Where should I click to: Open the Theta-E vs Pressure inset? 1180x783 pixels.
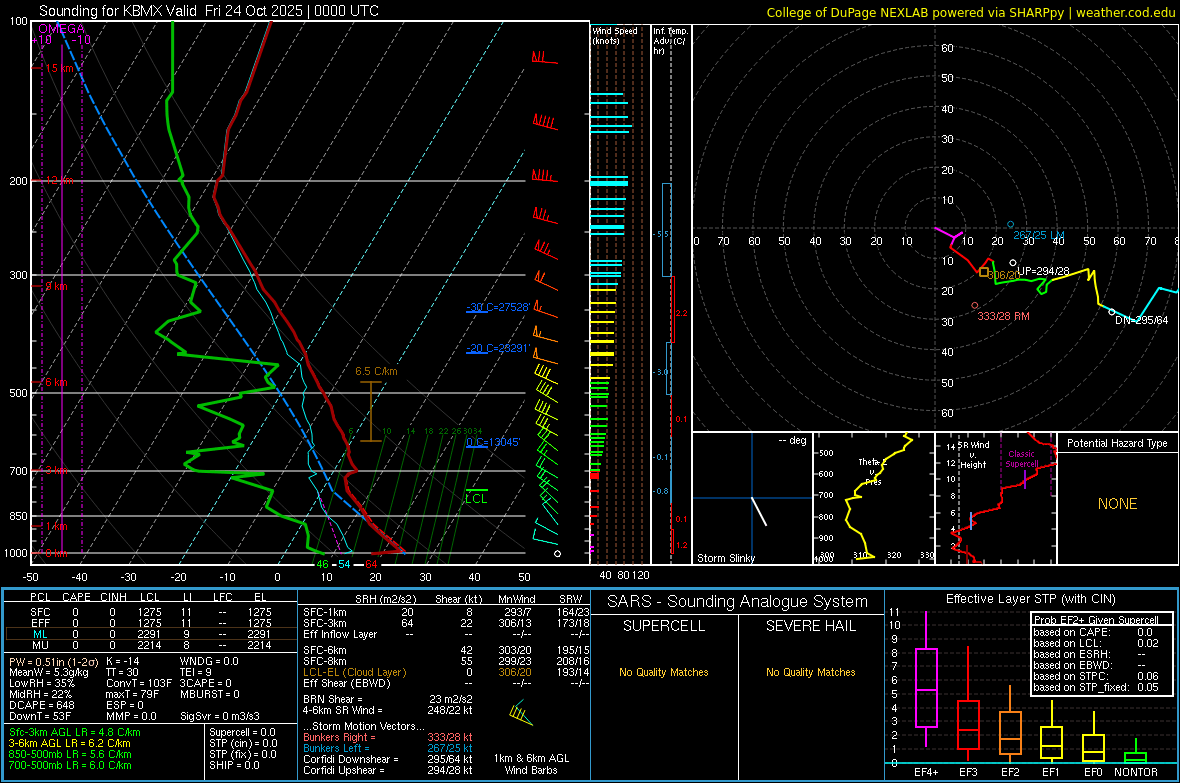[x=874, y=498]
